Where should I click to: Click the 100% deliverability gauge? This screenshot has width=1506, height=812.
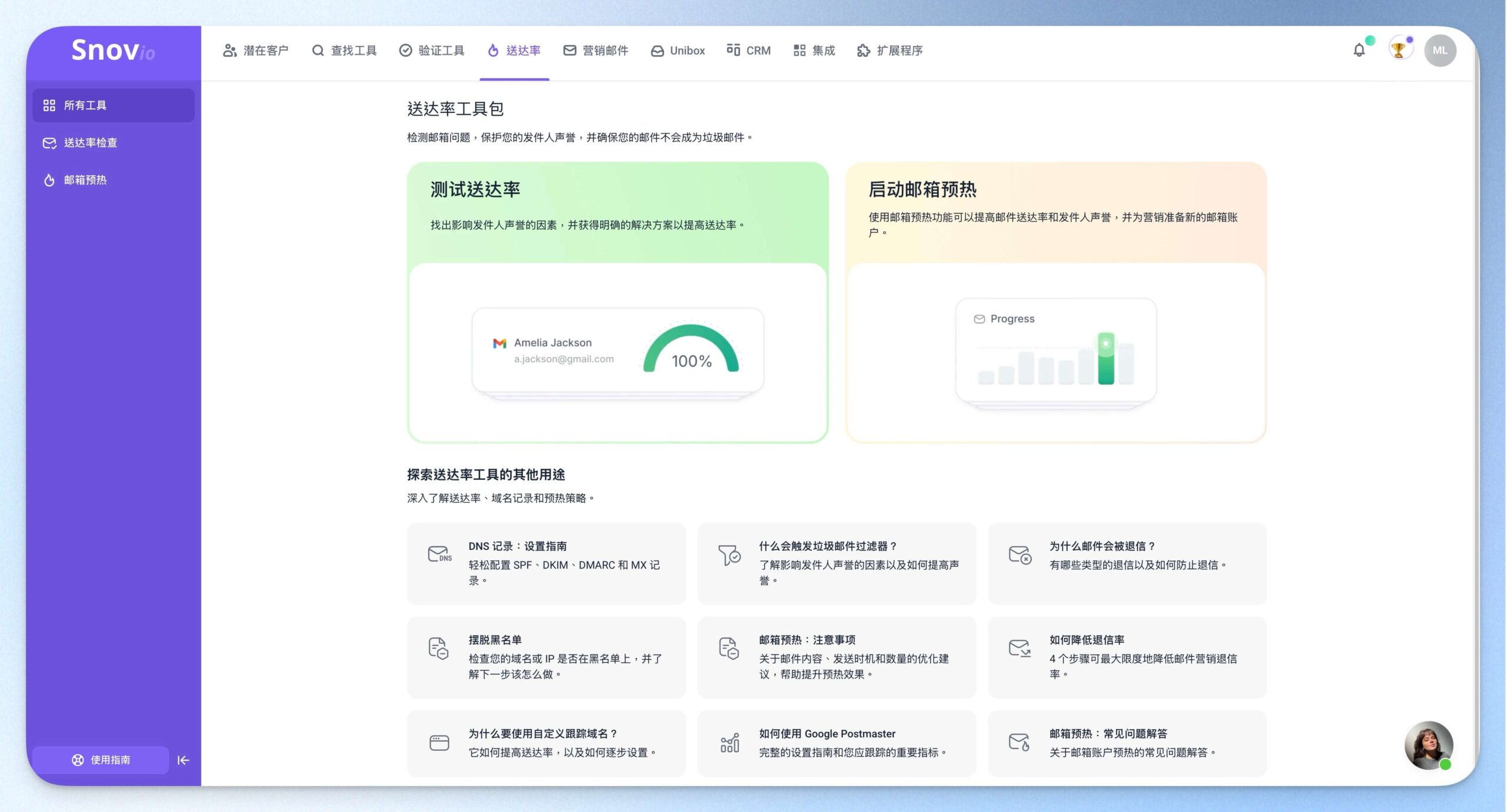691,349
